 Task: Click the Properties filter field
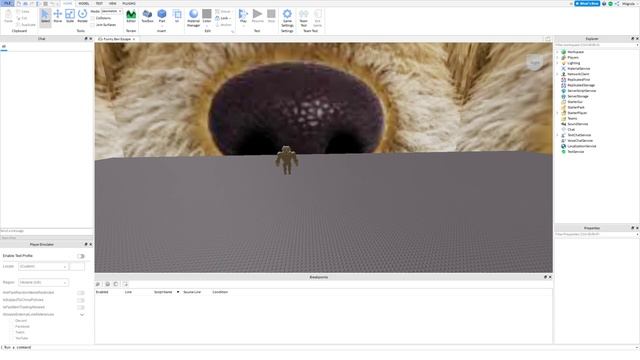coord(596,234)
